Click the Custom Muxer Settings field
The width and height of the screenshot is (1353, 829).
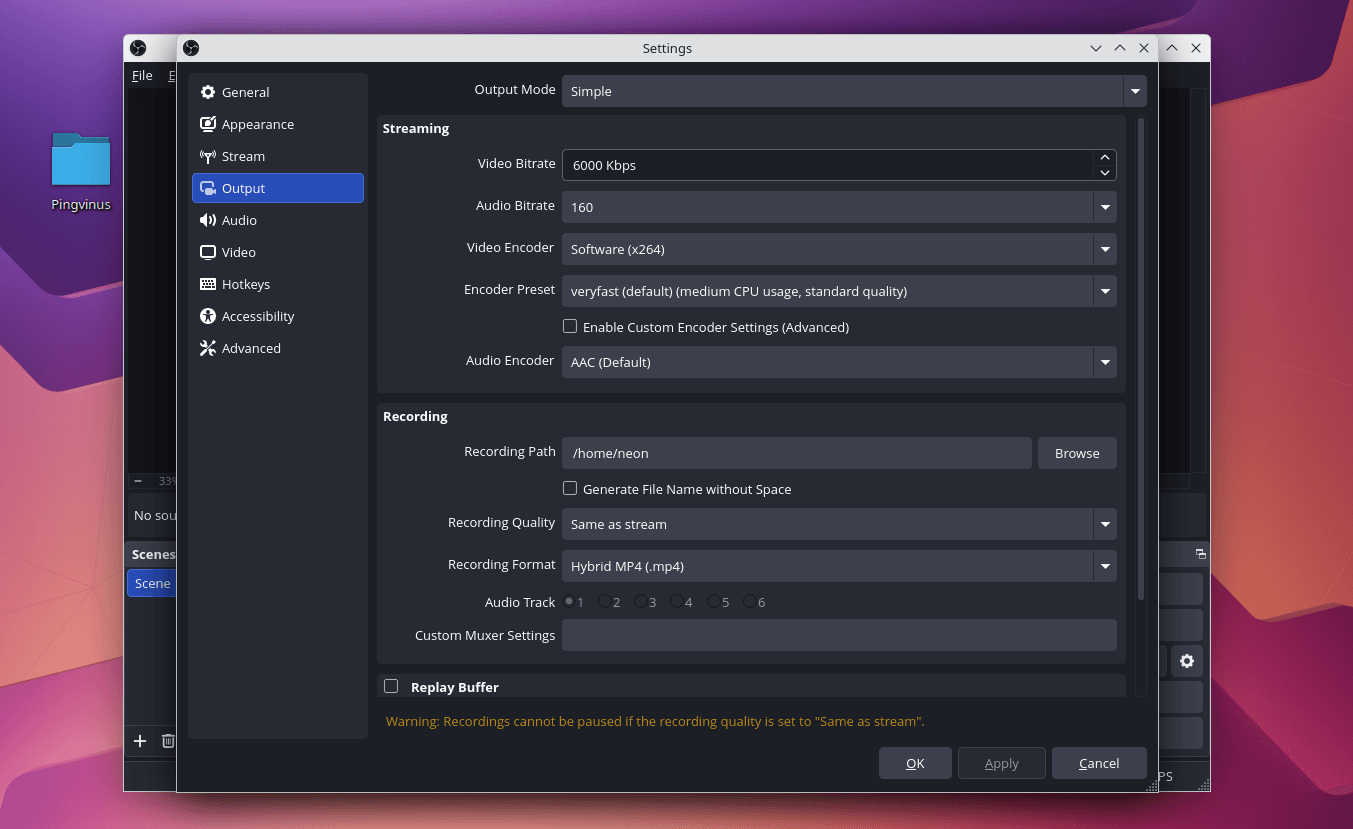(x=838, y=635)
